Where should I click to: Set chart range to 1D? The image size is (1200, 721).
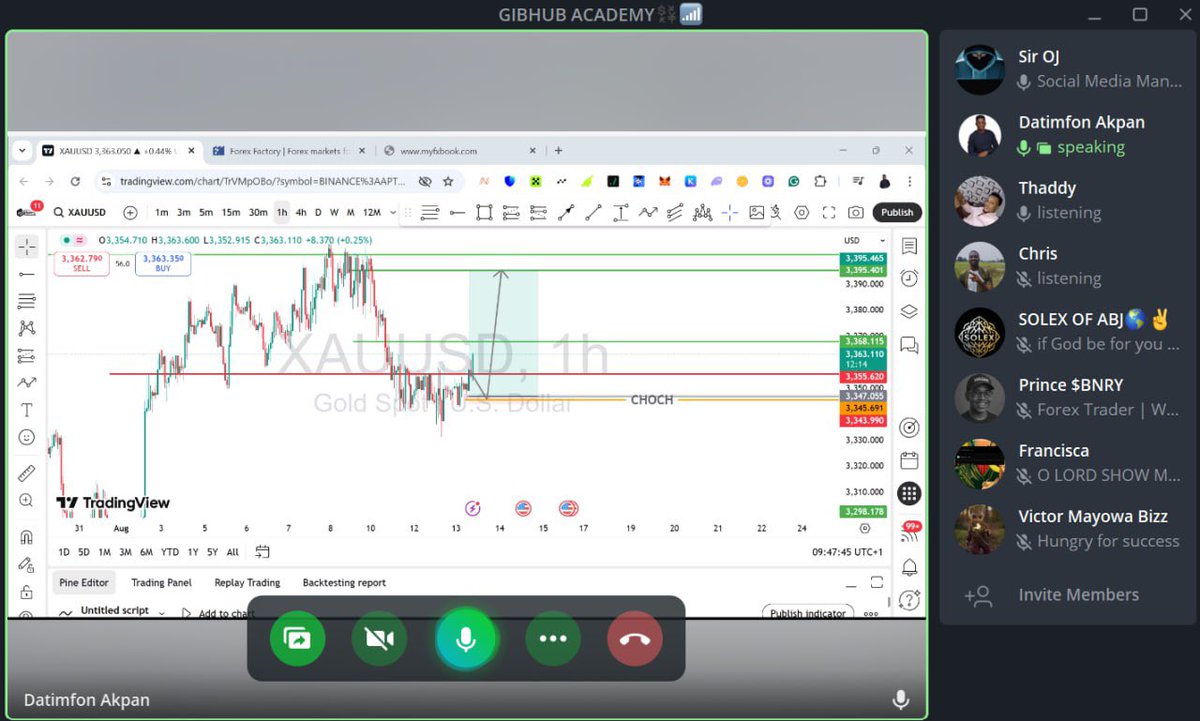click(x=64, y=552)
